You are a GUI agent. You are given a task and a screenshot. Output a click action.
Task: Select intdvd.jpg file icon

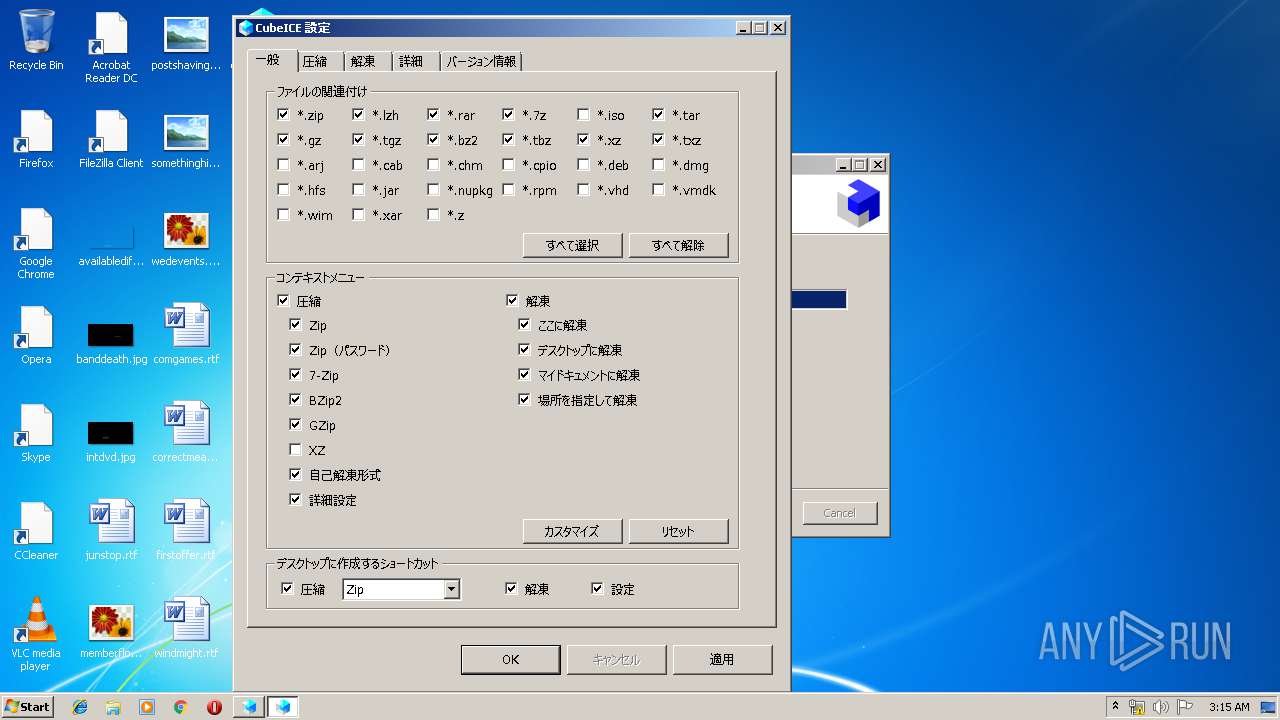111,441
